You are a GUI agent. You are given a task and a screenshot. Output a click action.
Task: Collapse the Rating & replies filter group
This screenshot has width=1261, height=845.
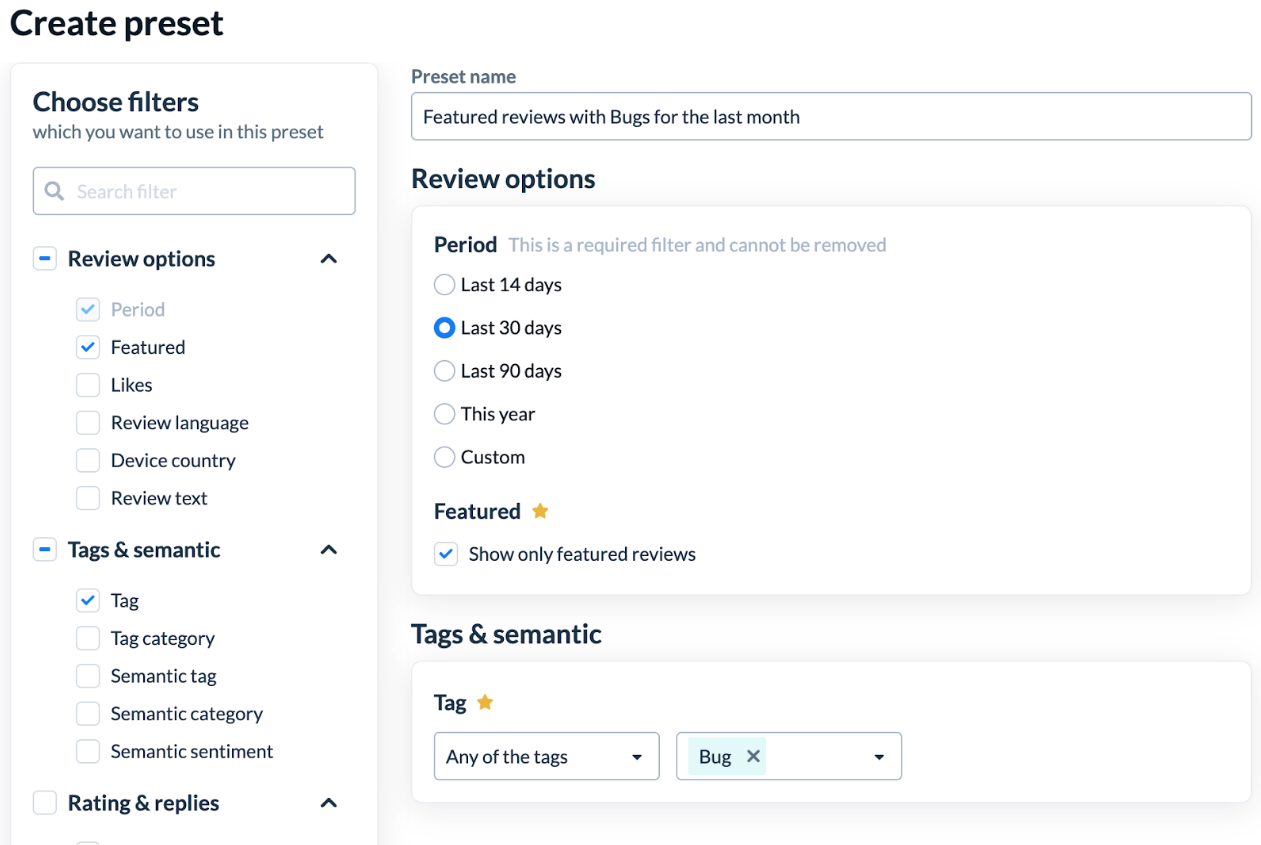pyautogui.click(x=328, y=803)
